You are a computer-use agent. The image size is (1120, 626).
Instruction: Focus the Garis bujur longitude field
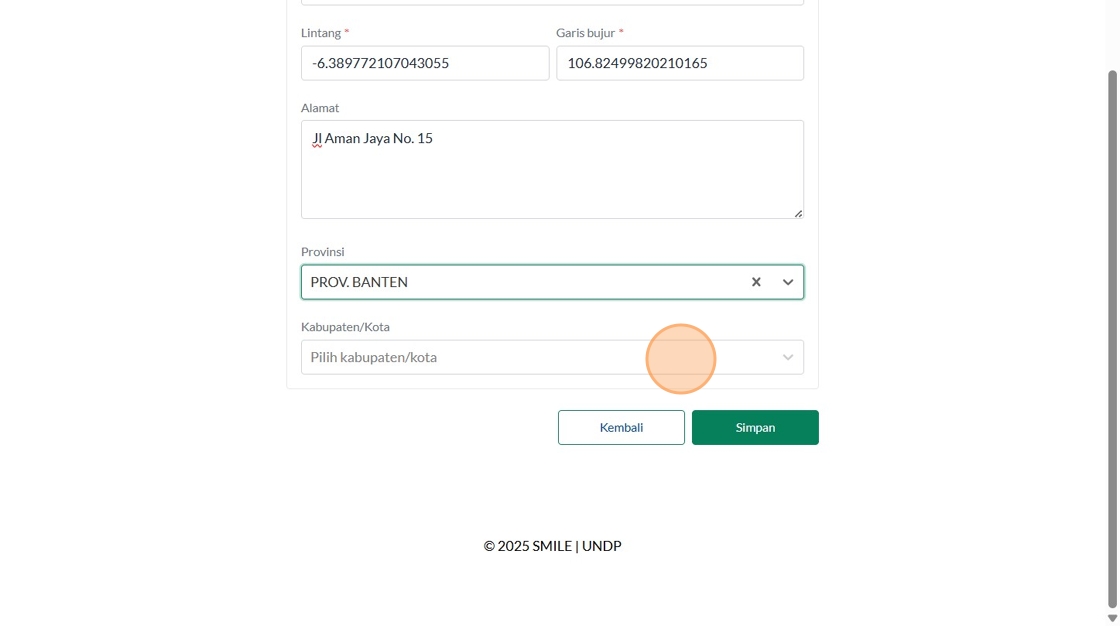click(680, 63)
